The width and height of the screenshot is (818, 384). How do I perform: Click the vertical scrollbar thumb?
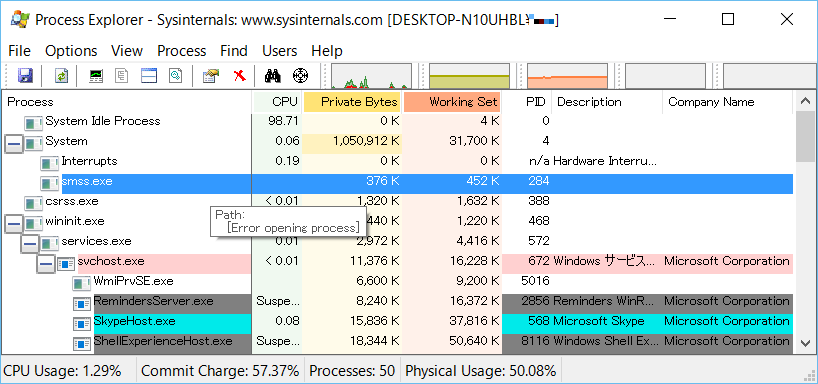[805, 137]
